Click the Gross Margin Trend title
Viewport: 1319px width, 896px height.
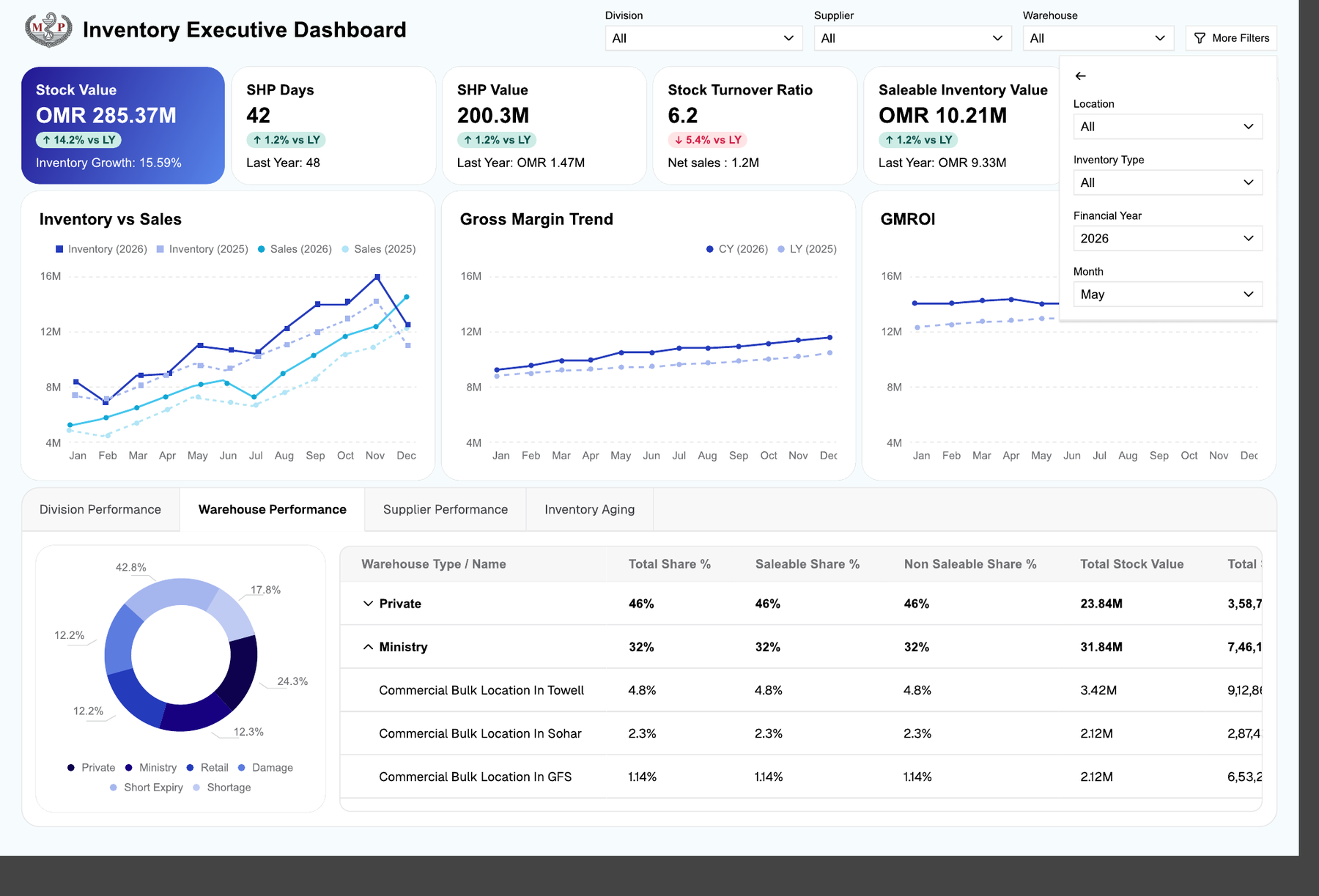(536, 219)
